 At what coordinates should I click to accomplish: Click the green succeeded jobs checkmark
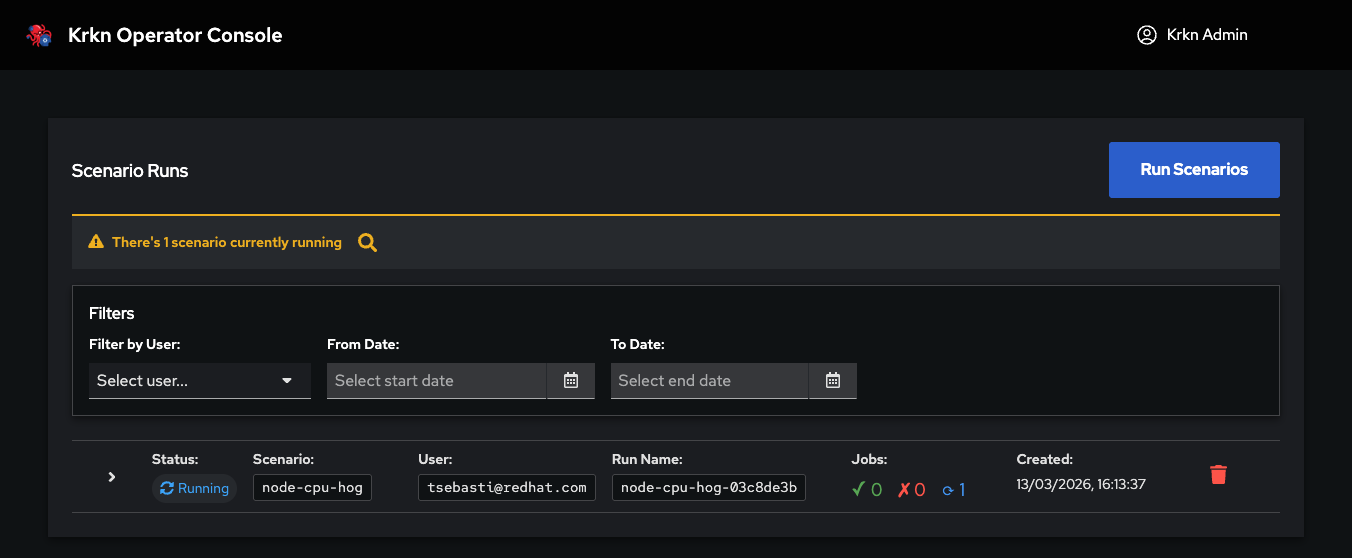pyautogui.click(x=858, y=489)
